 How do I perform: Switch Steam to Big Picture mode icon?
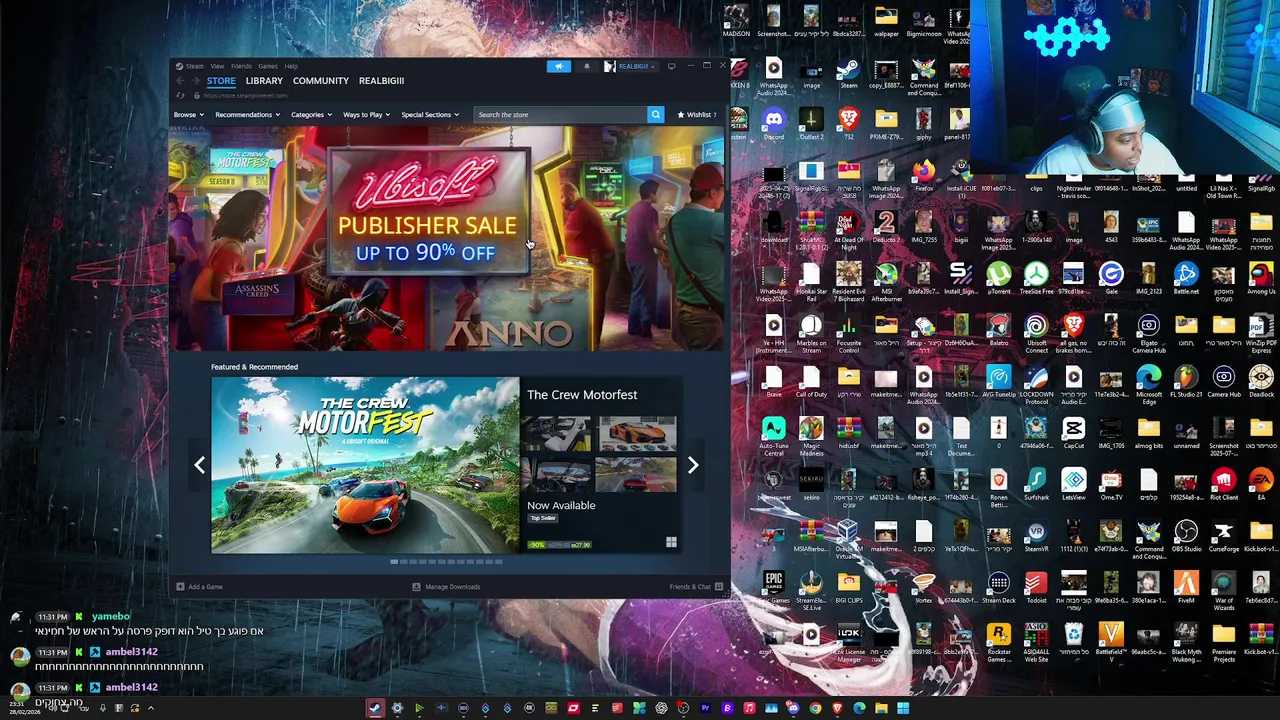[x=672, y=66]
